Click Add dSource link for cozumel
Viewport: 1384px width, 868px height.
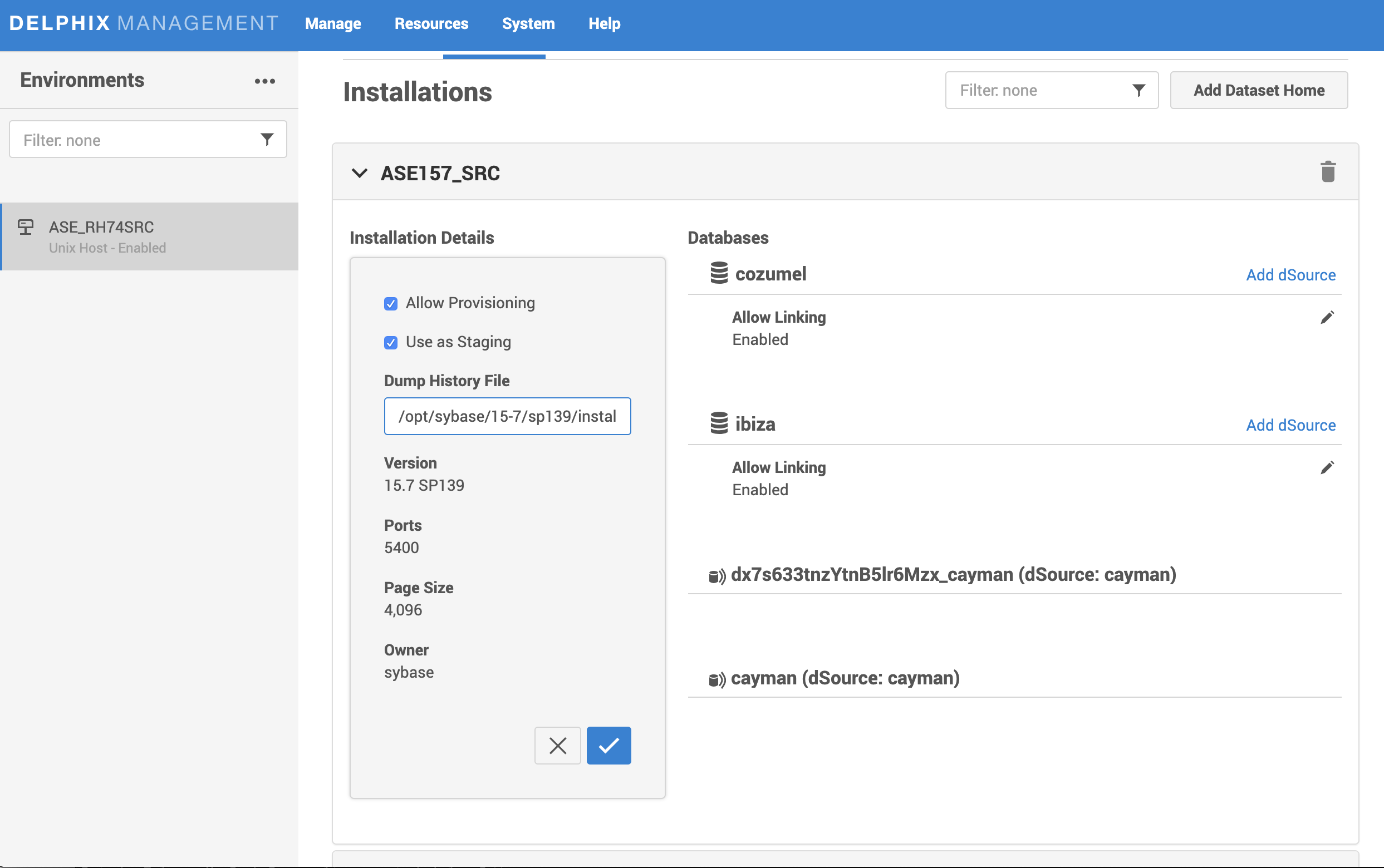[x=1290, y=275]
